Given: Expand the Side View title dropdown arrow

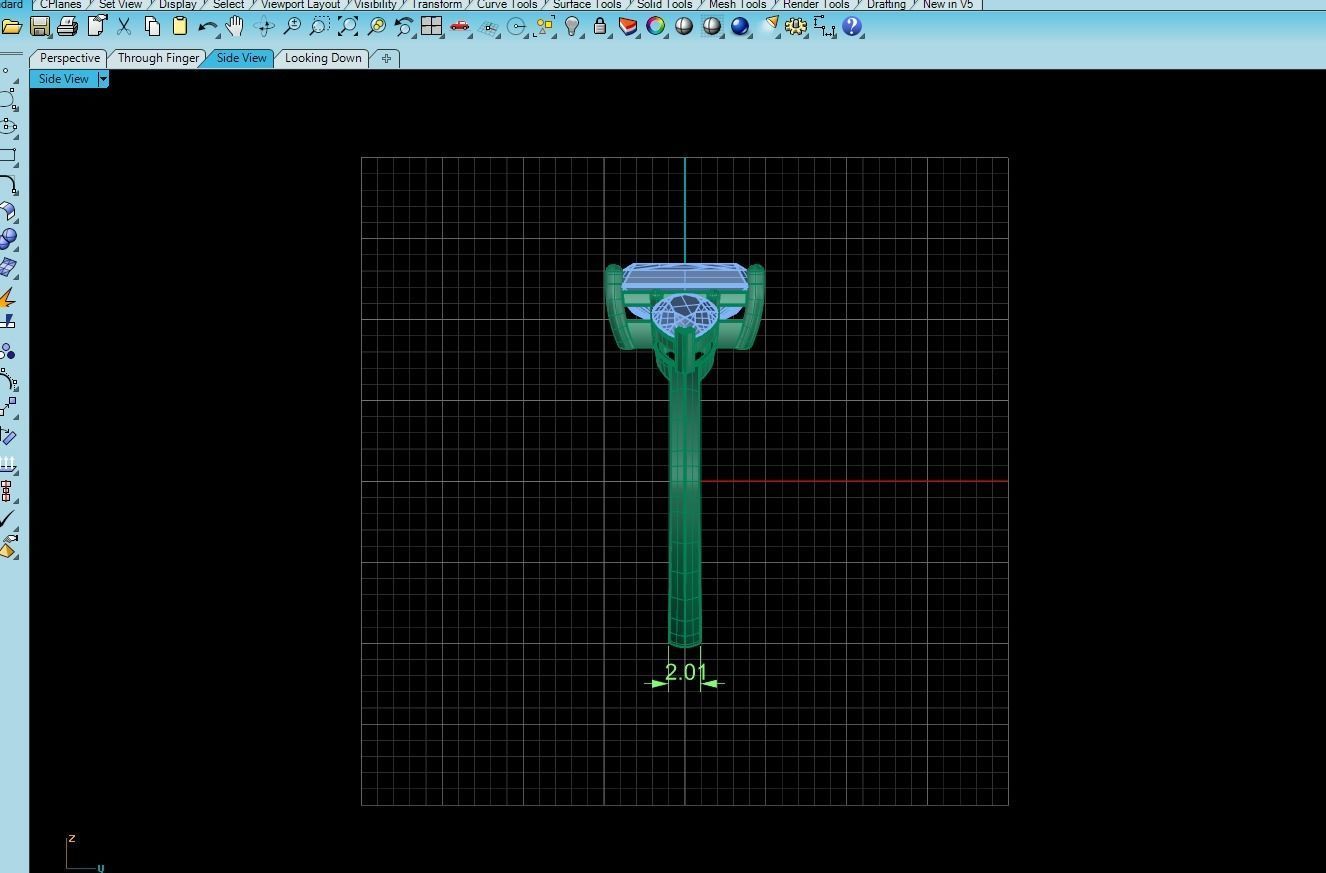Looking at the screenshot, I should [x=103, y=79].
